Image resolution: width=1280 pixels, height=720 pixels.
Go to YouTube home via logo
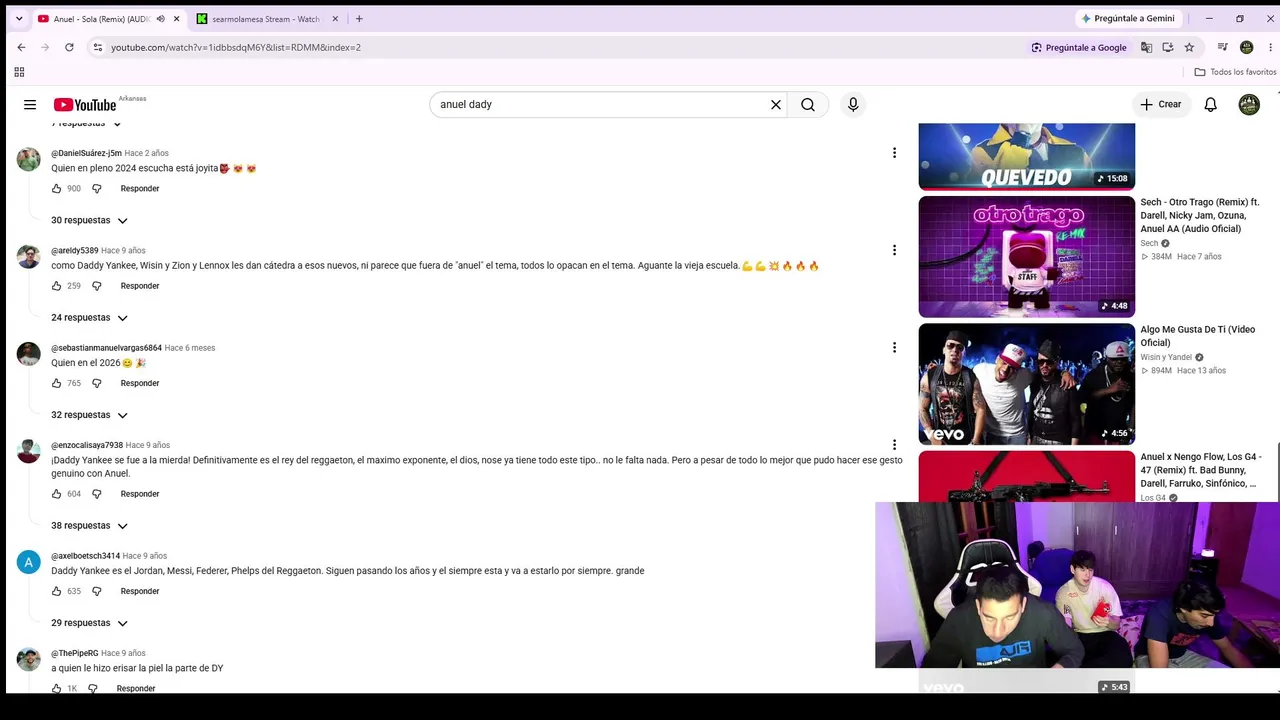tap(85, 105)
